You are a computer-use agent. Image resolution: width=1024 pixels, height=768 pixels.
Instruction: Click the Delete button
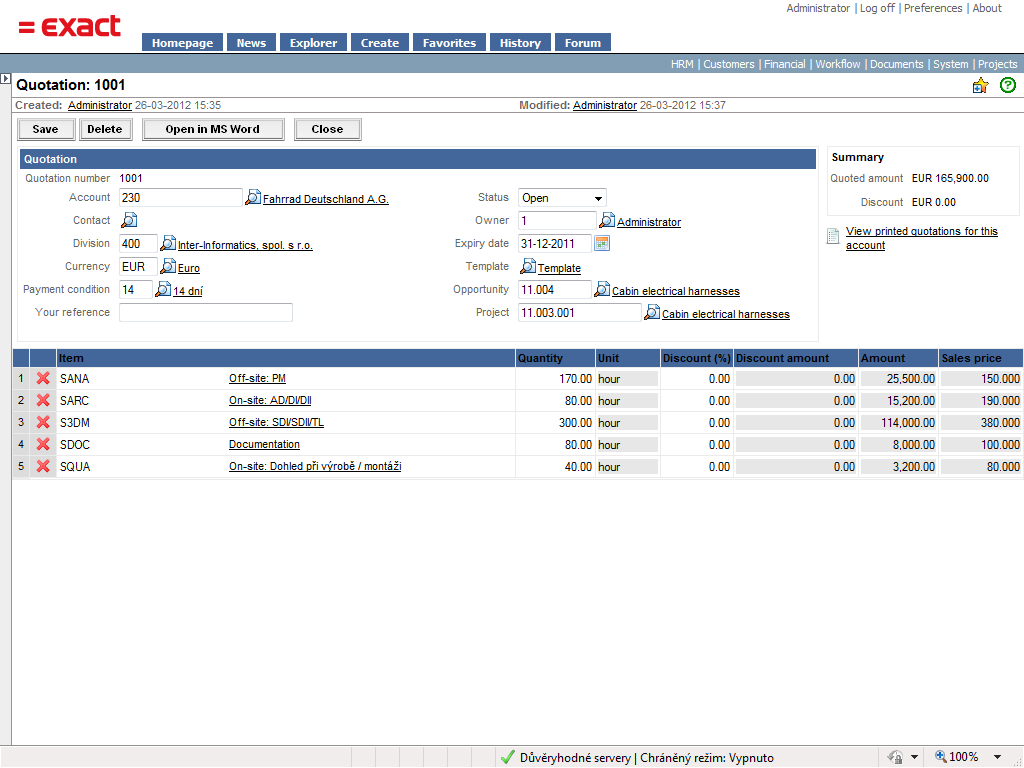coord(105,129)
